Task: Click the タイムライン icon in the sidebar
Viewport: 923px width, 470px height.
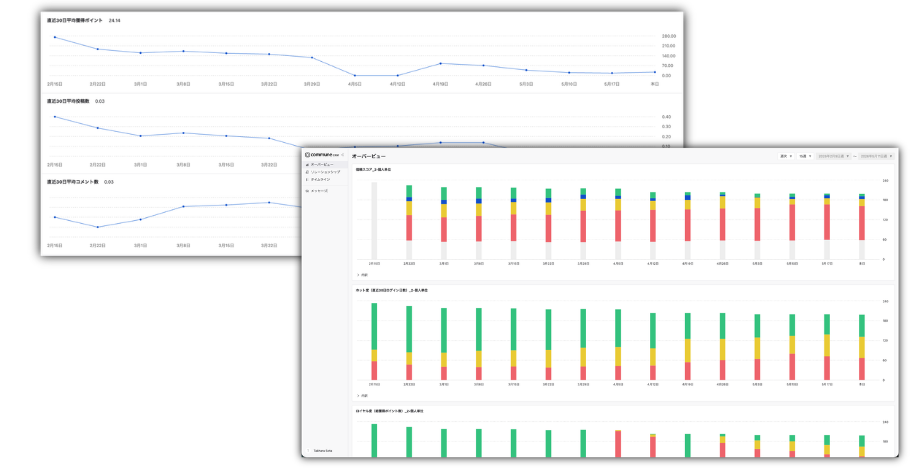Action: tap(307, 179)
